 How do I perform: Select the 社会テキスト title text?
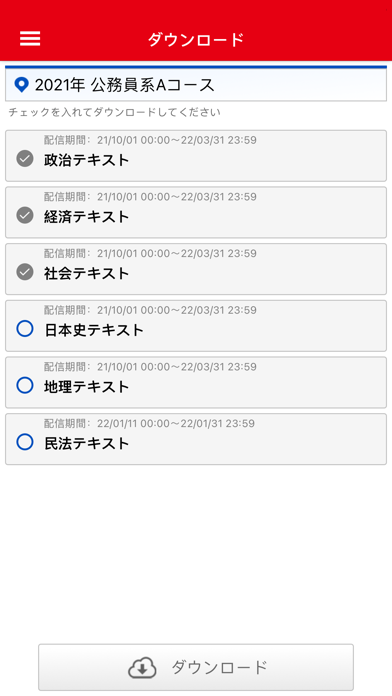point(87,273)
